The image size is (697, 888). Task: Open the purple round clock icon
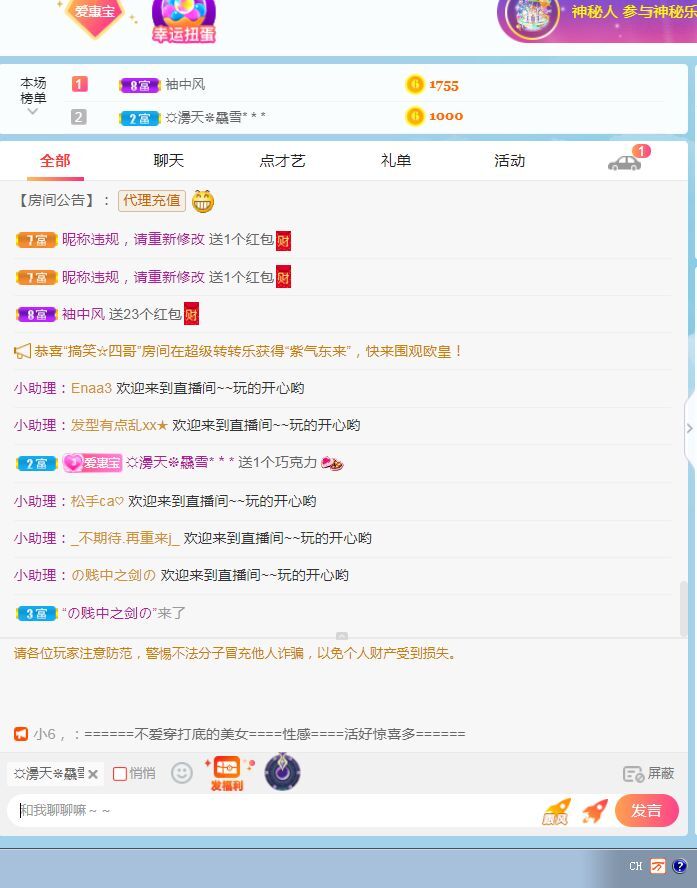[x=283, y=772]
